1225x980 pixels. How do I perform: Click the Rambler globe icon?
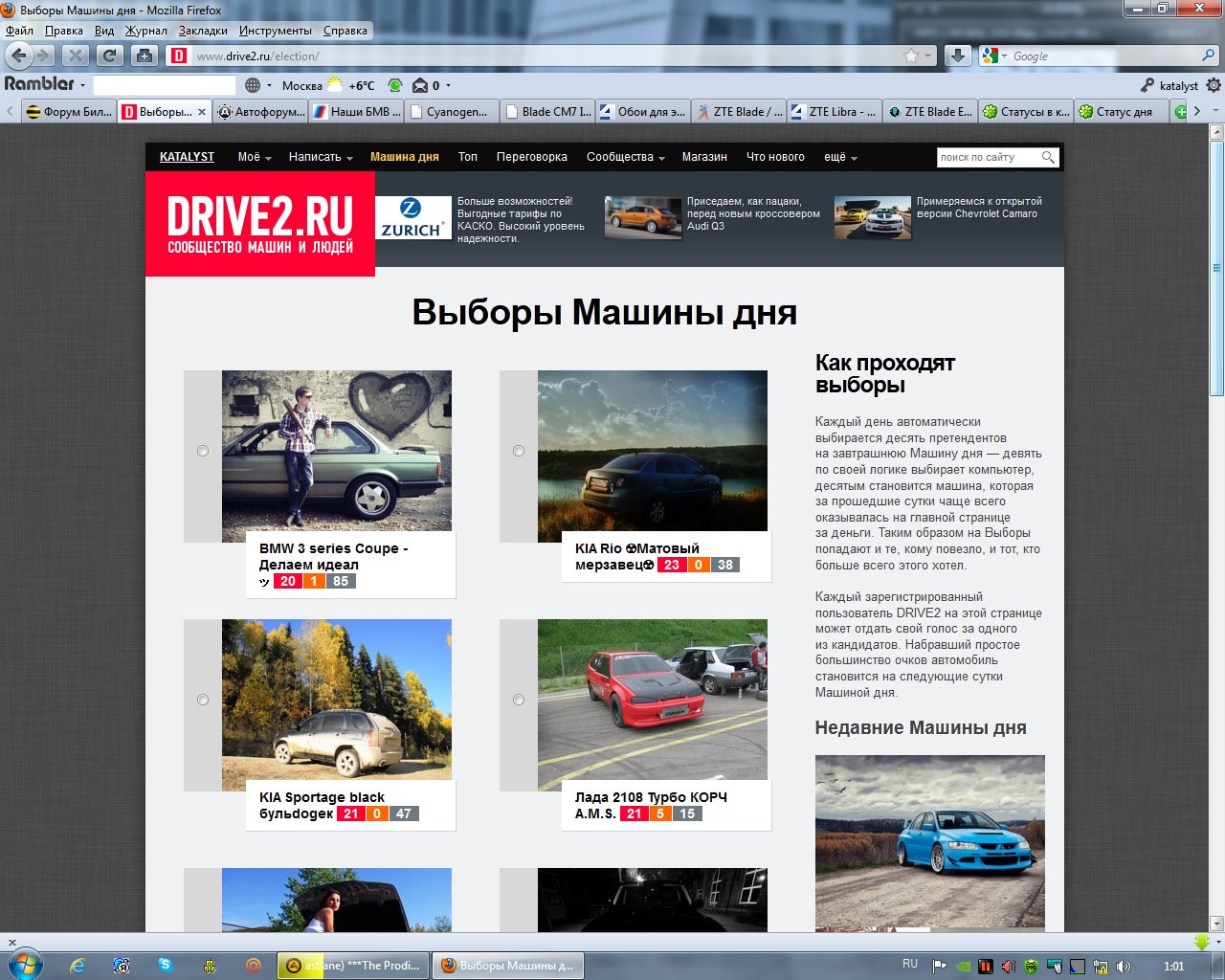coord(253,85)
